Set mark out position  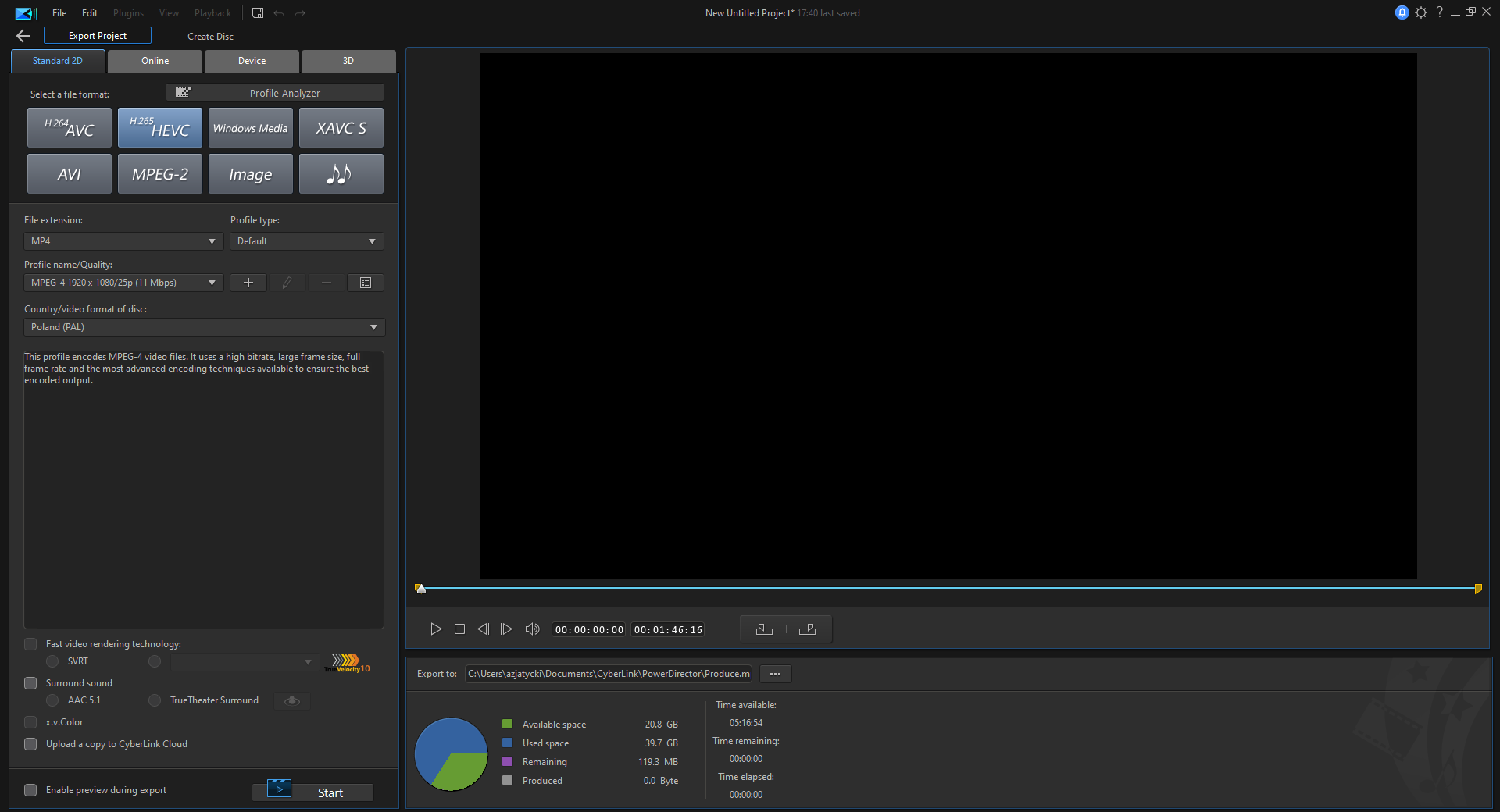[807, 629]
